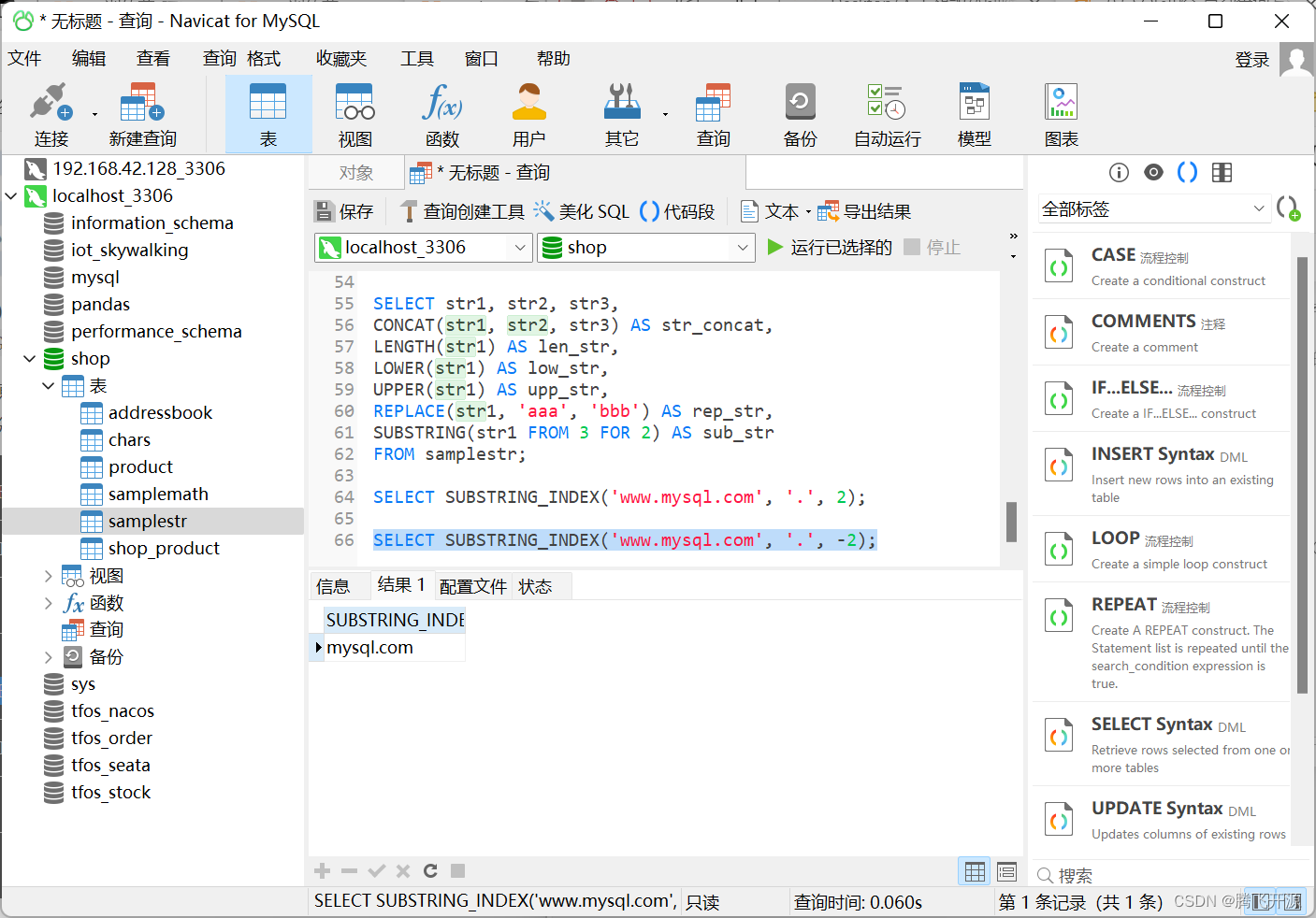Collapse the 表 tables node

[x=49, y=386]
